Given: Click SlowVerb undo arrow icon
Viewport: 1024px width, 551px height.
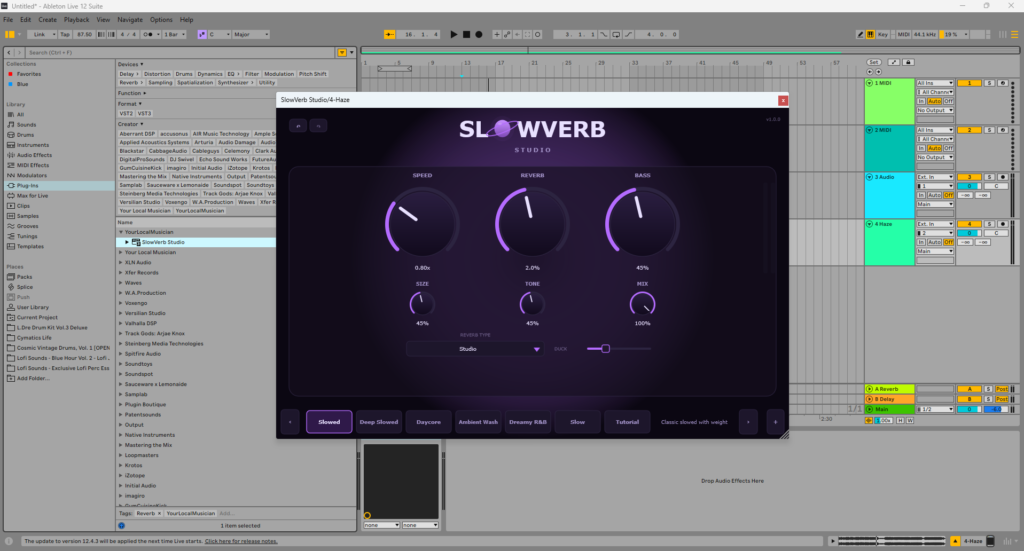Looking at the screenshot, I should 298,125.
